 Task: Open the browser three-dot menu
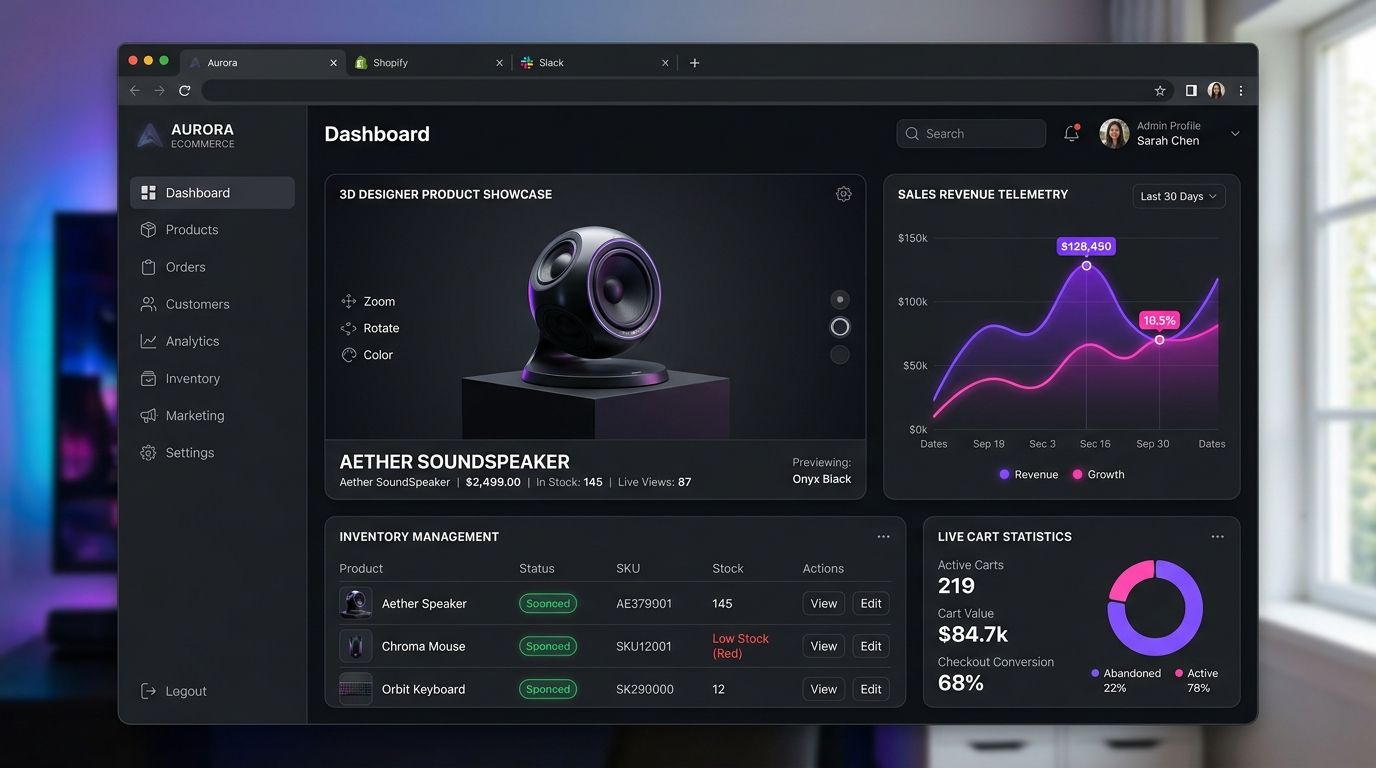(1241, 90)
